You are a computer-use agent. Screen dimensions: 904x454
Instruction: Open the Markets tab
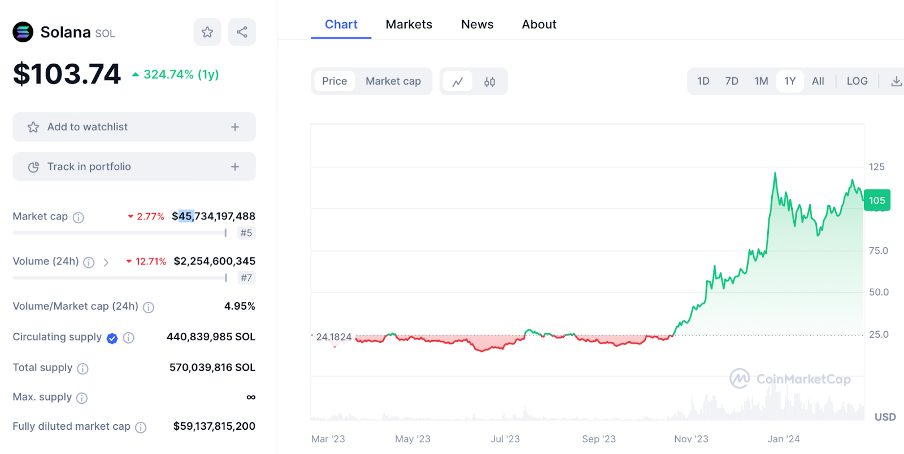(409, 24)
